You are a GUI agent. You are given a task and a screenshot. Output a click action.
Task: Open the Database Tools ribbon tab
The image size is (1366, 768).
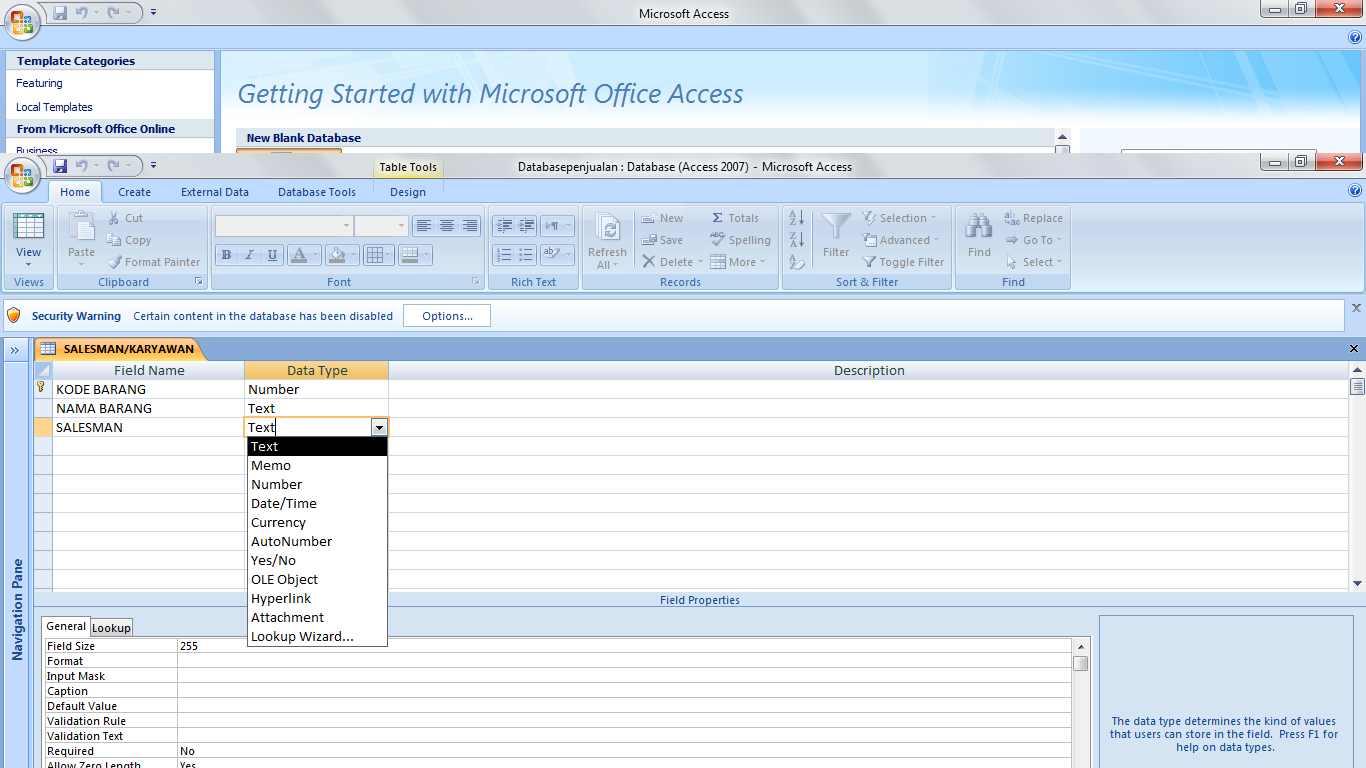pos(317,192)
